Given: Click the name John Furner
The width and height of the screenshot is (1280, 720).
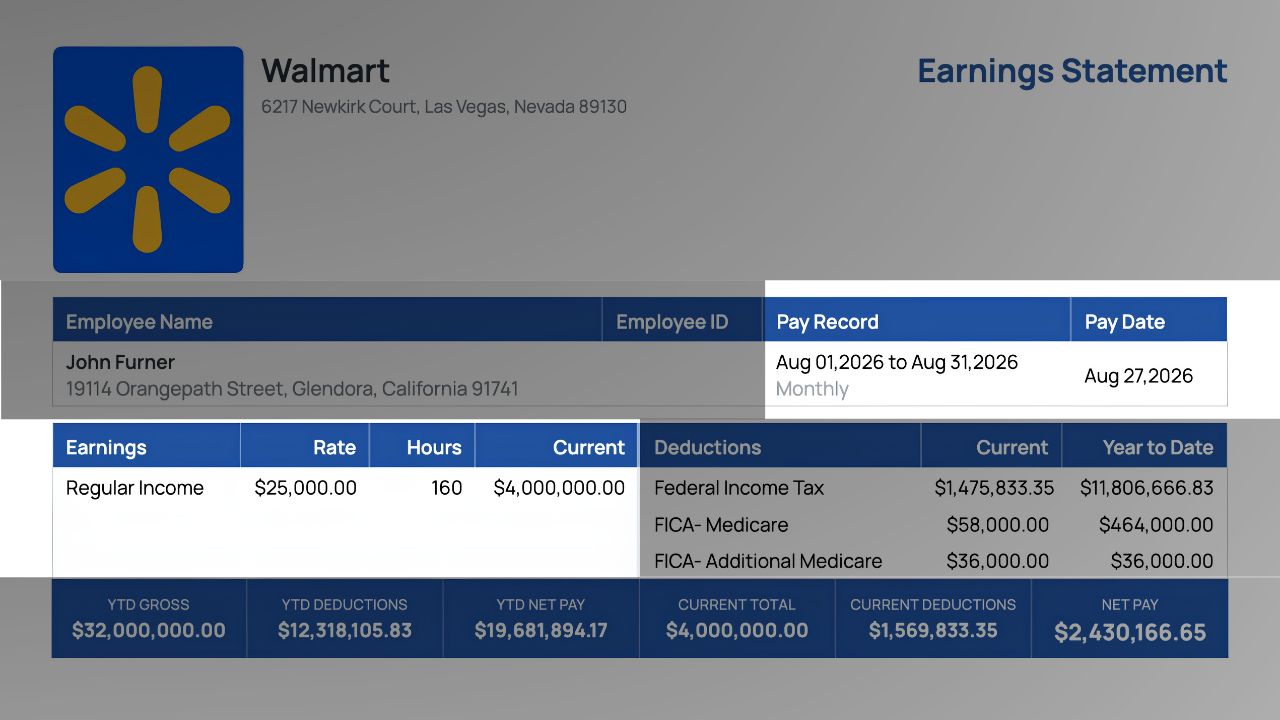Looking at the screenshot, I should [x=120, y=362].
